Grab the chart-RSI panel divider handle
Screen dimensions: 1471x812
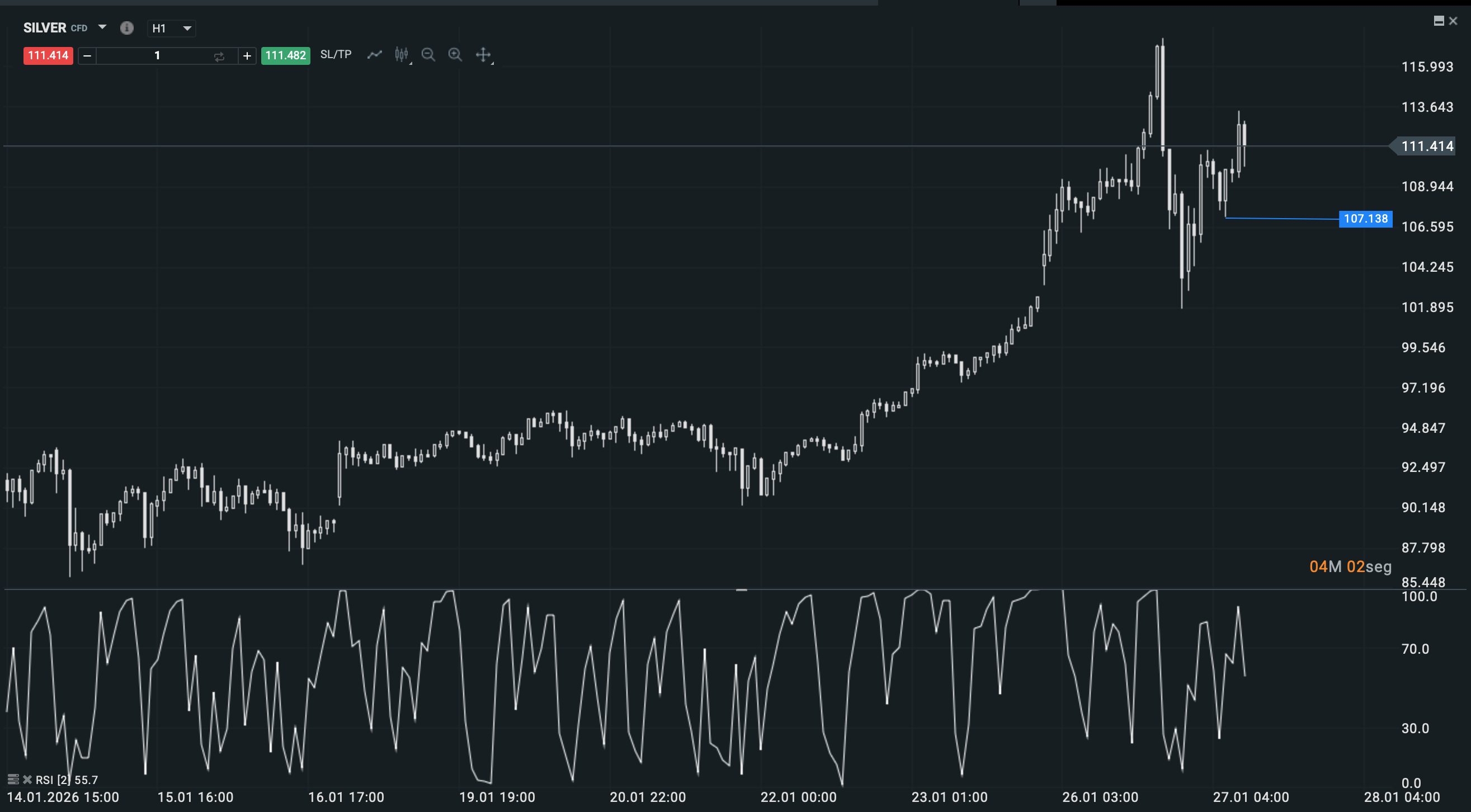[x=741, y=589]
